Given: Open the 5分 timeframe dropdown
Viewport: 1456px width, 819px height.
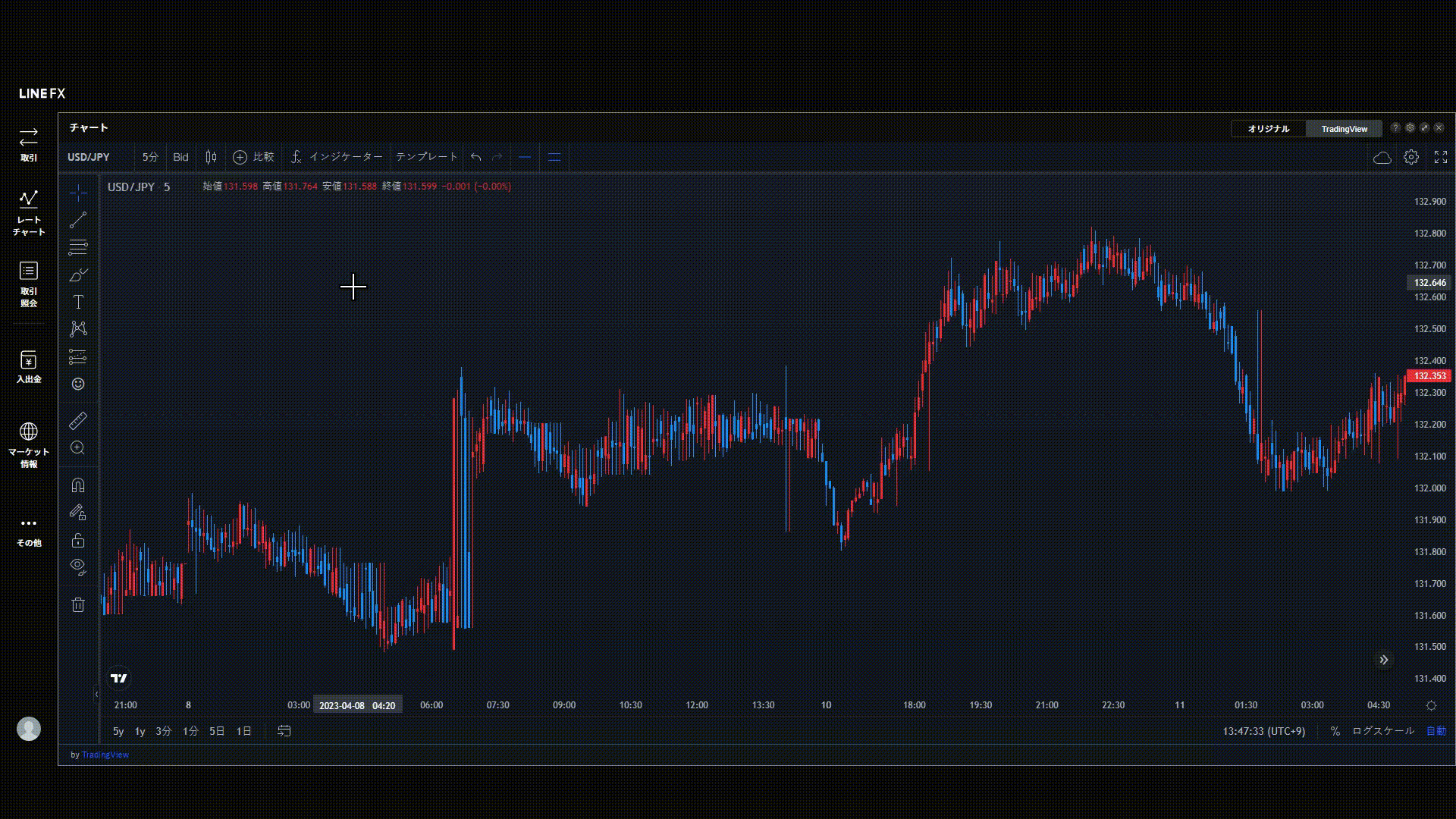Looking at the screenshot, I should 150,157.
